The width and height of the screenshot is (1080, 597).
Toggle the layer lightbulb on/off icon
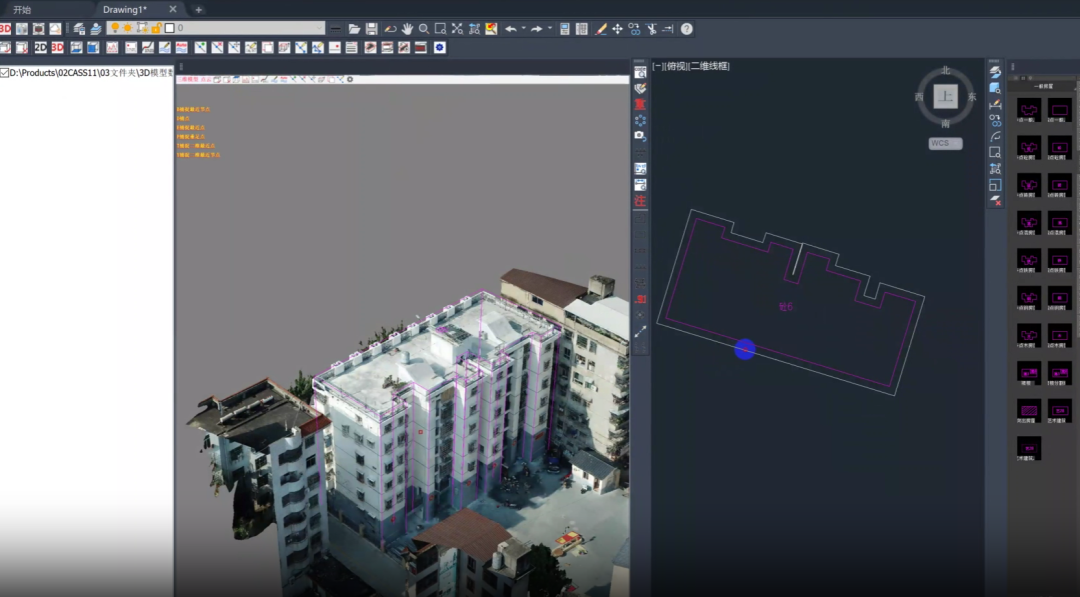coord(115,28)
